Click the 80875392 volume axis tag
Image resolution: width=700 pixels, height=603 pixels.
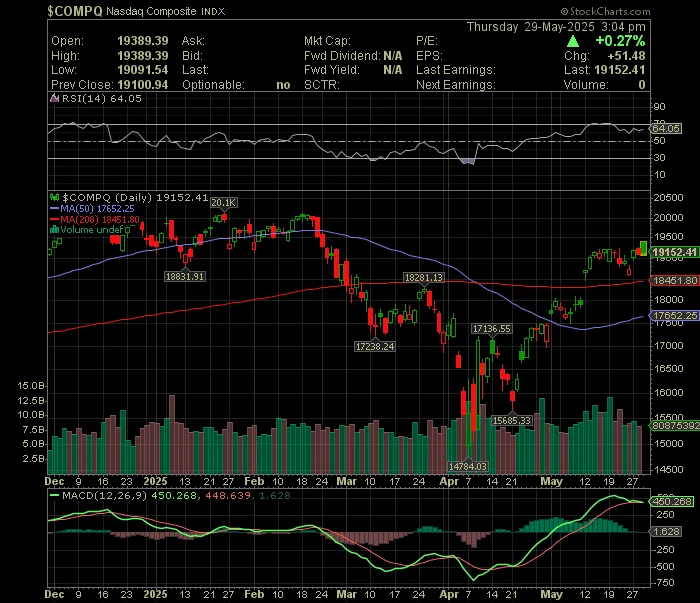tap(675, 425)
